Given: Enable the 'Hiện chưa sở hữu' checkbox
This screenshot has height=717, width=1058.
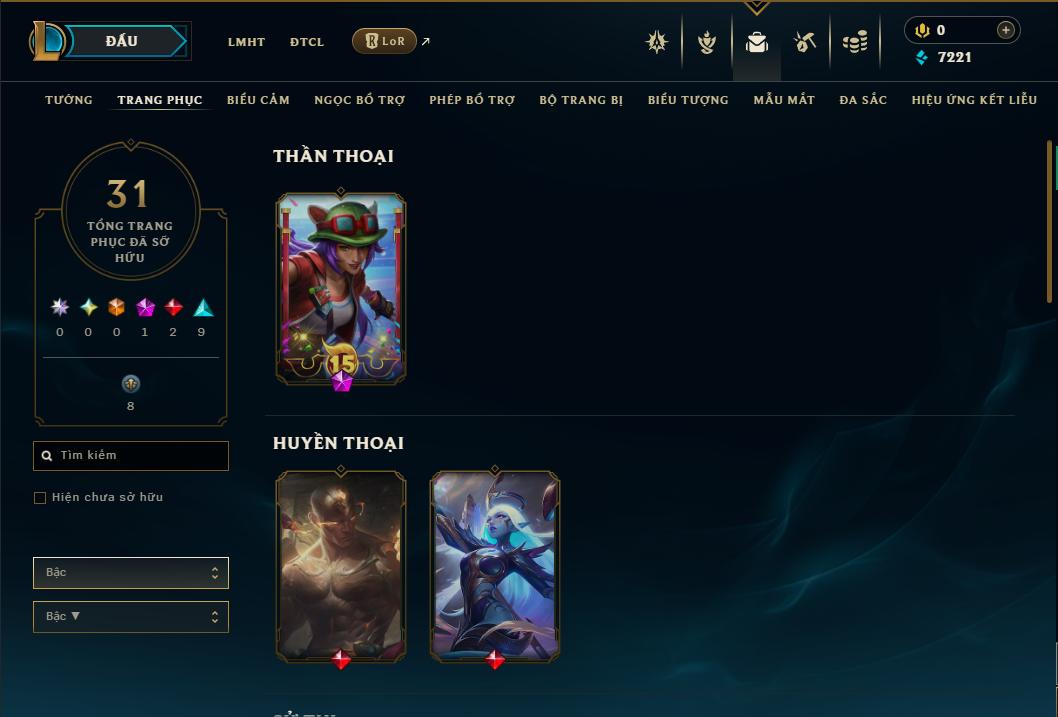Looking at the screenshot, I should (40, 498).
